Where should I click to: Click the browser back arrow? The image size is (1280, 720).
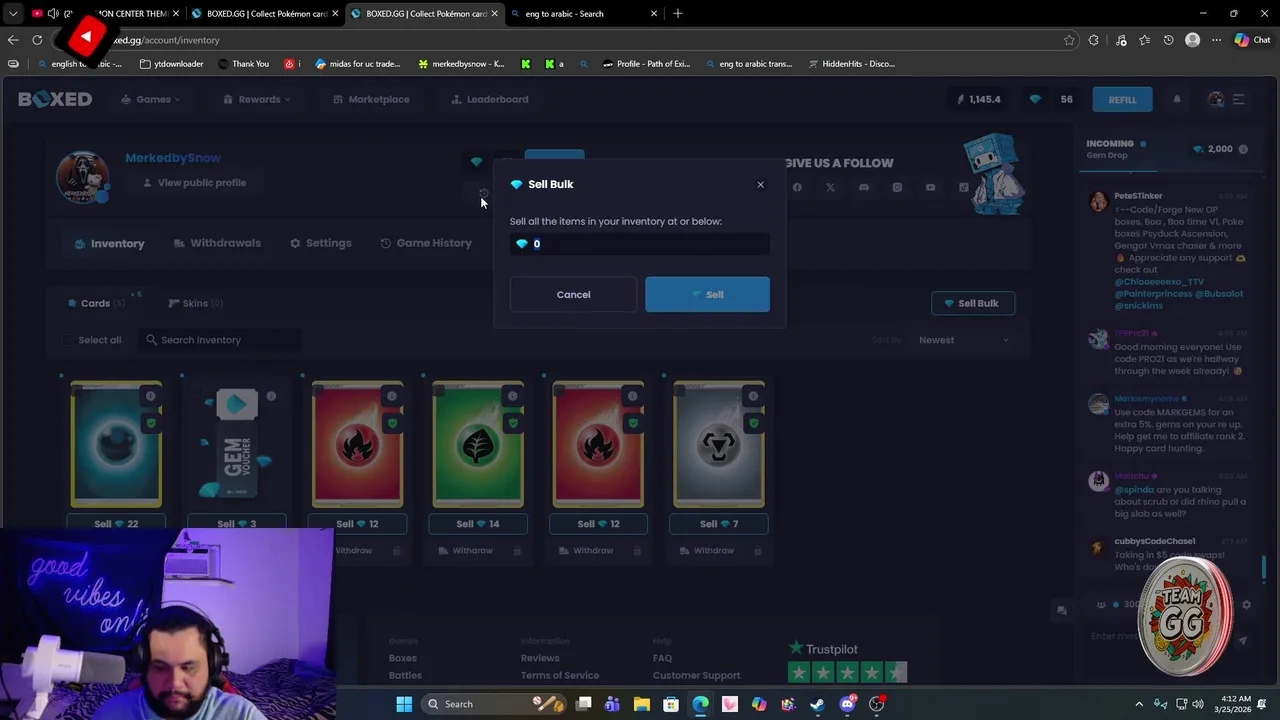[x=12, y=40]
